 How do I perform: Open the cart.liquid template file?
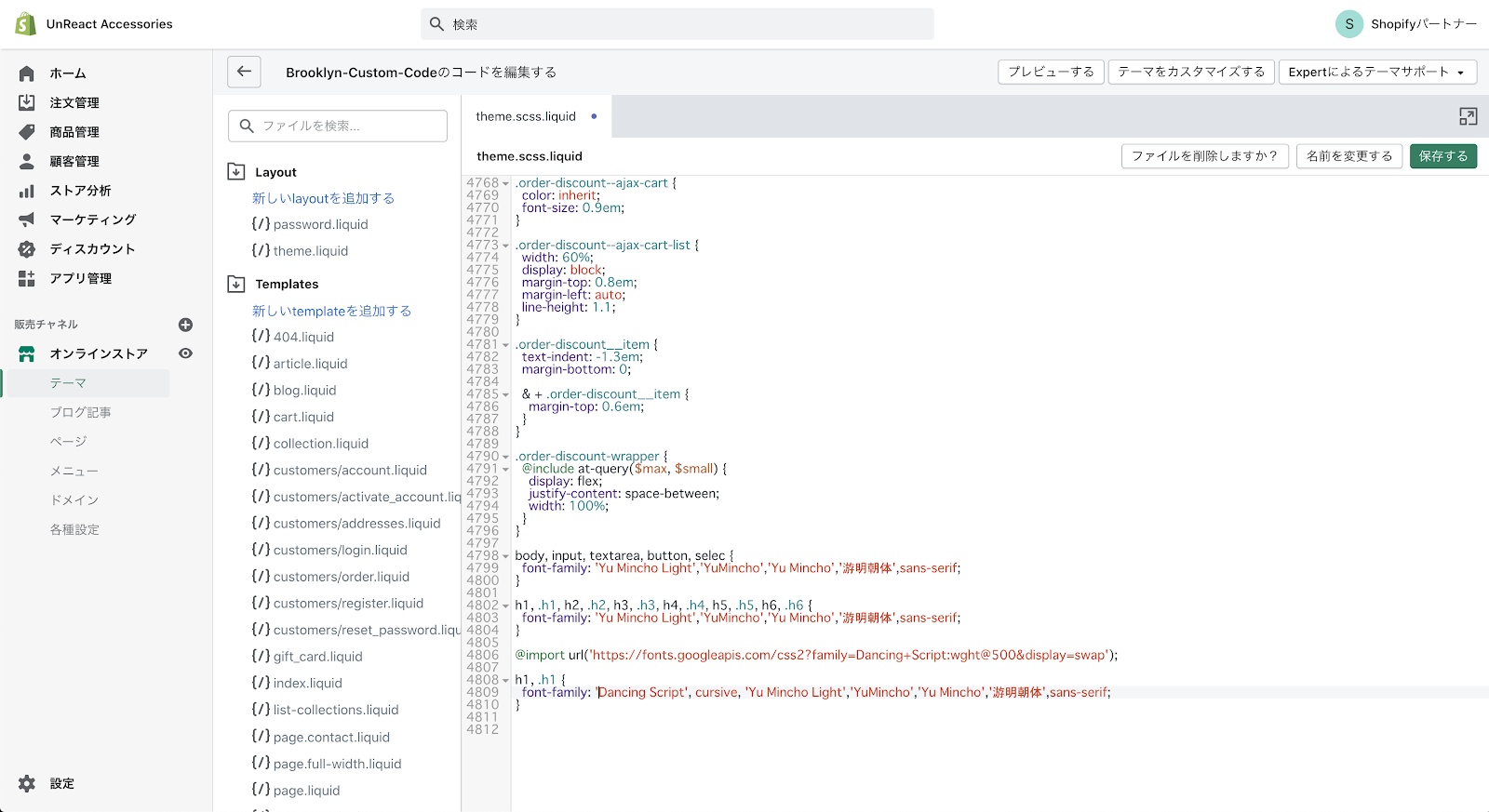tap(303, 417)
